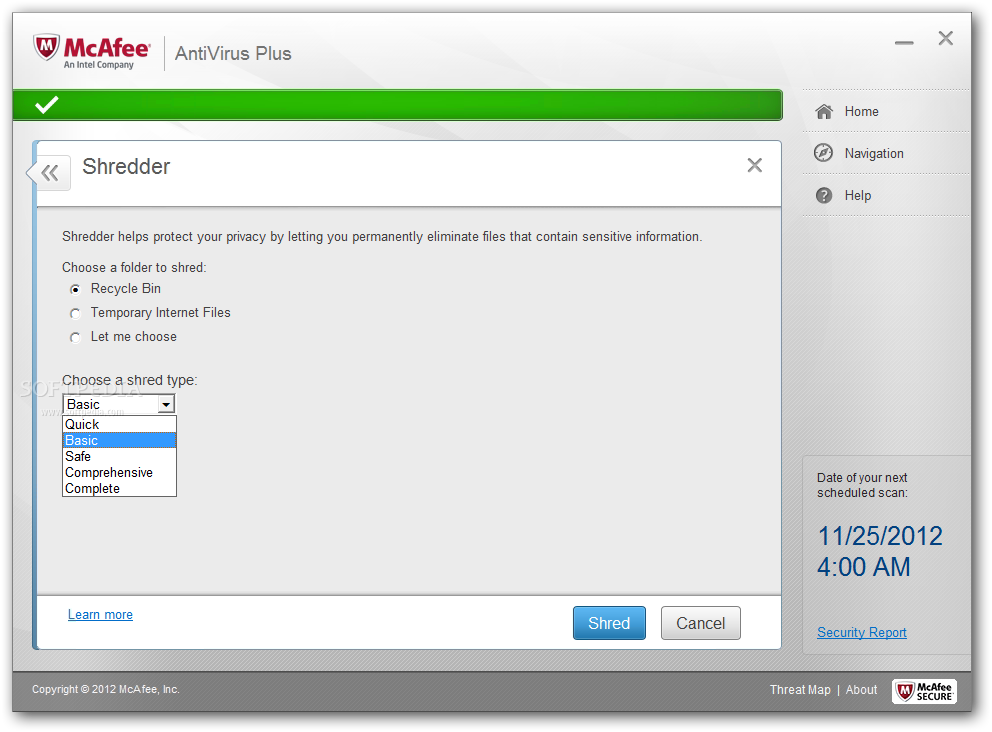
Task: Minimize the McAfee window
Action: pyautogui.click(x=904, y=42)
